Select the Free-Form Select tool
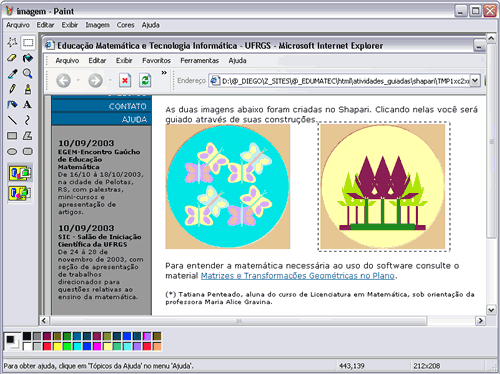Image resolution: width=500 pixels, height=374 pixels. tap(12, 42)
